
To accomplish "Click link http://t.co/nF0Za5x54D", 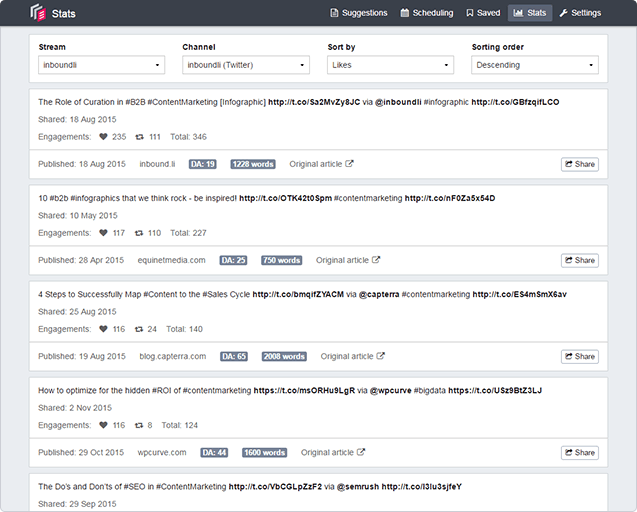I will pyautogui.click(x=450, y=198).
